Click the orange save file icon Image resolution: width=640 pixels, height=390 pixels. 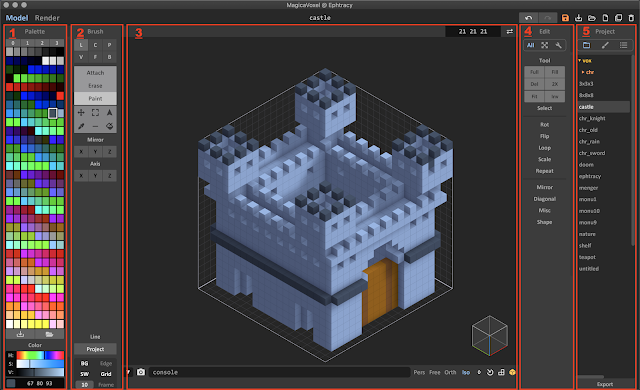tap(565, 18)
